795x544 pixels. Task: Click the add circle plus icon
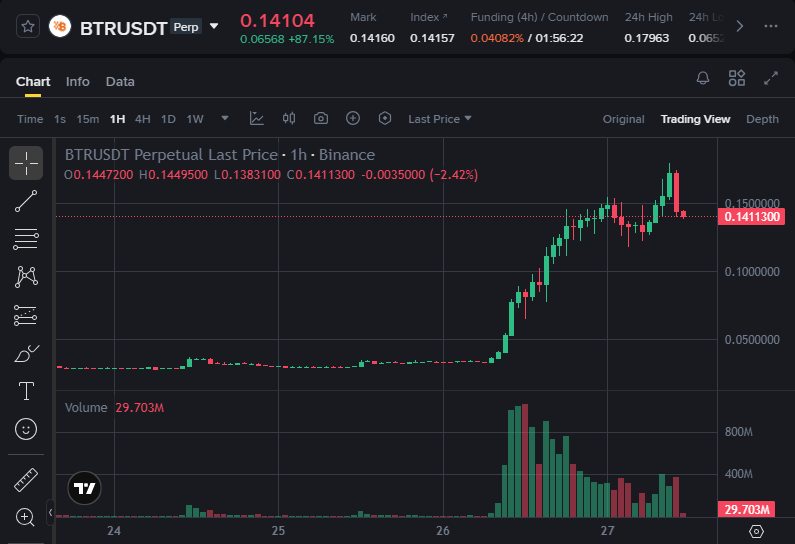pyautogui.click(x=353, y=119)
